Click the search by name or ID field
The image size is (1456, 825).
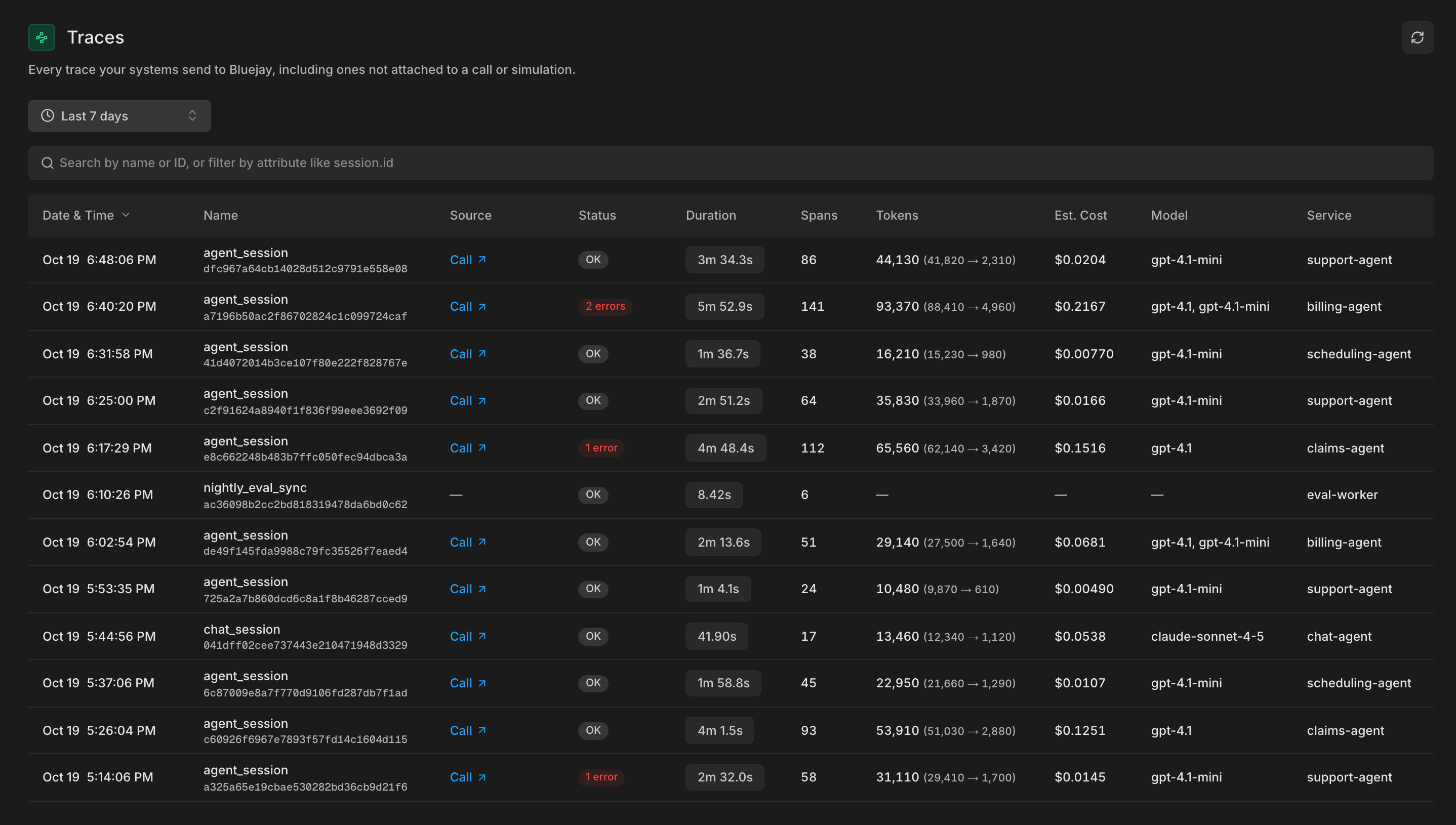point(731,162)
